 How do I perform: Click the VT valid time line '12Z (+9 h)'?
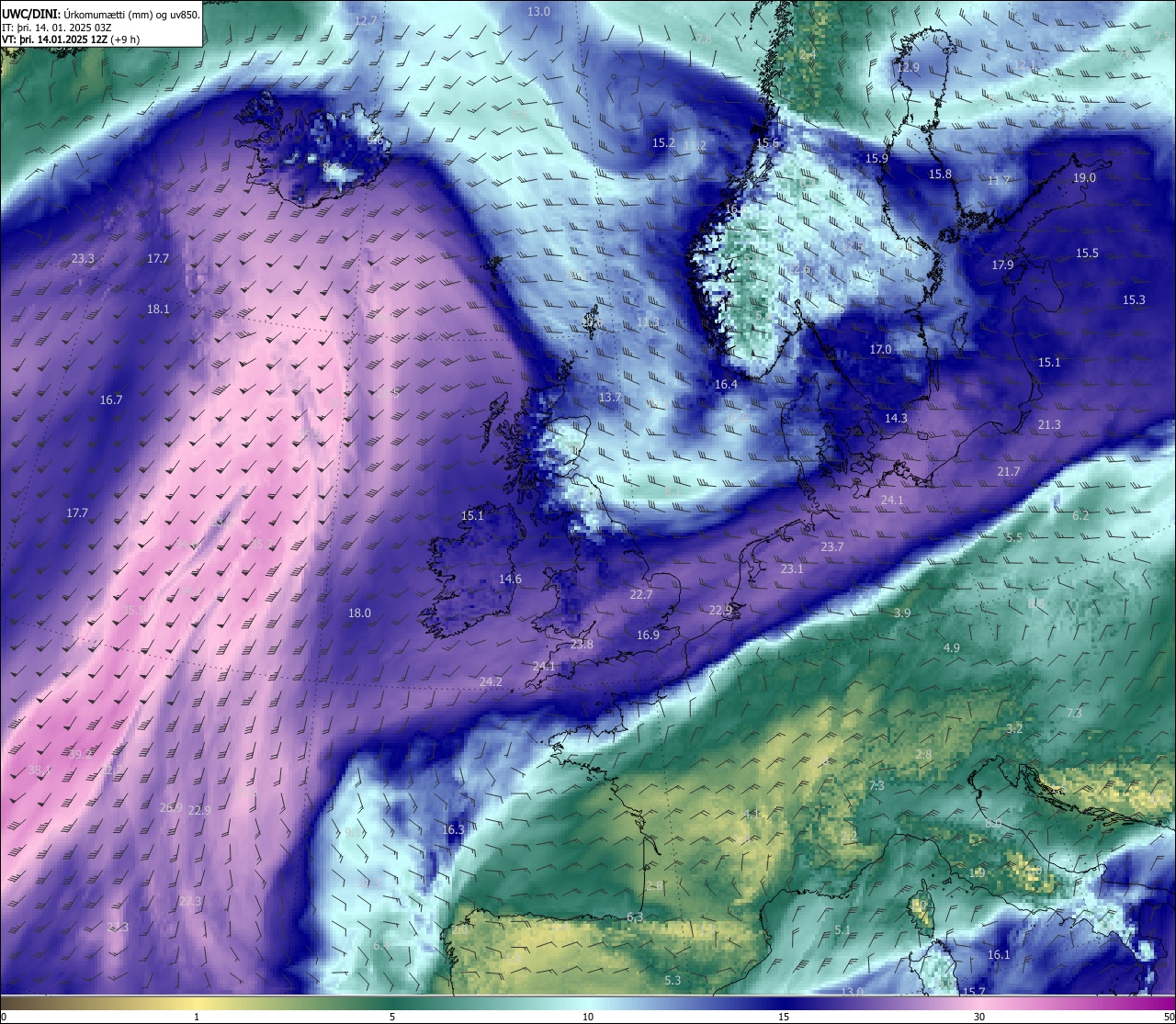click(117, 39)
